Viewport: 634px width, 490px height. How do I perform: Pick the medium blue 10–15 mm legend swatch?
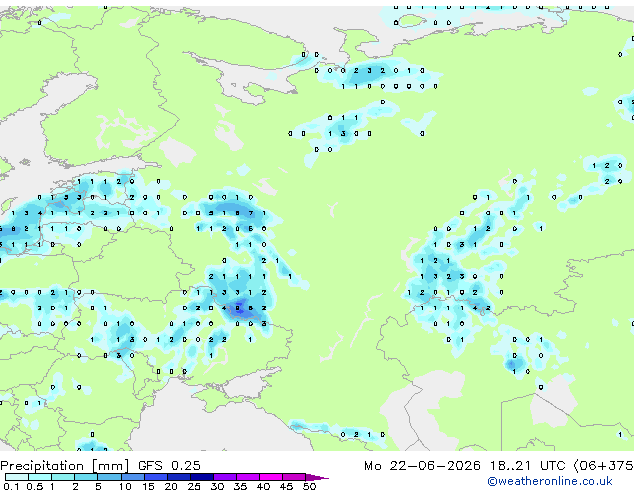pos(132,477)
